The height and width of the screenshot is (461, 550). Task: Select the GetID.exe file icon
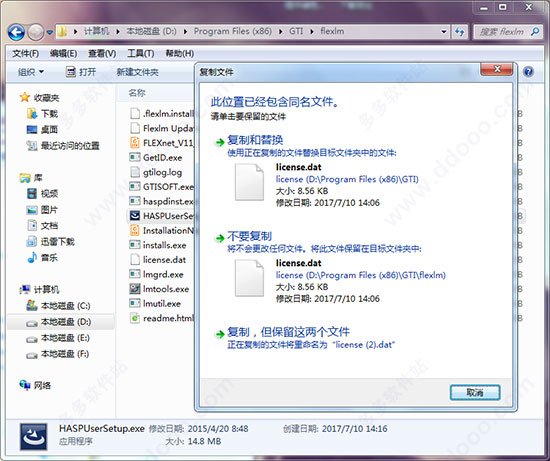pos(135,158)
